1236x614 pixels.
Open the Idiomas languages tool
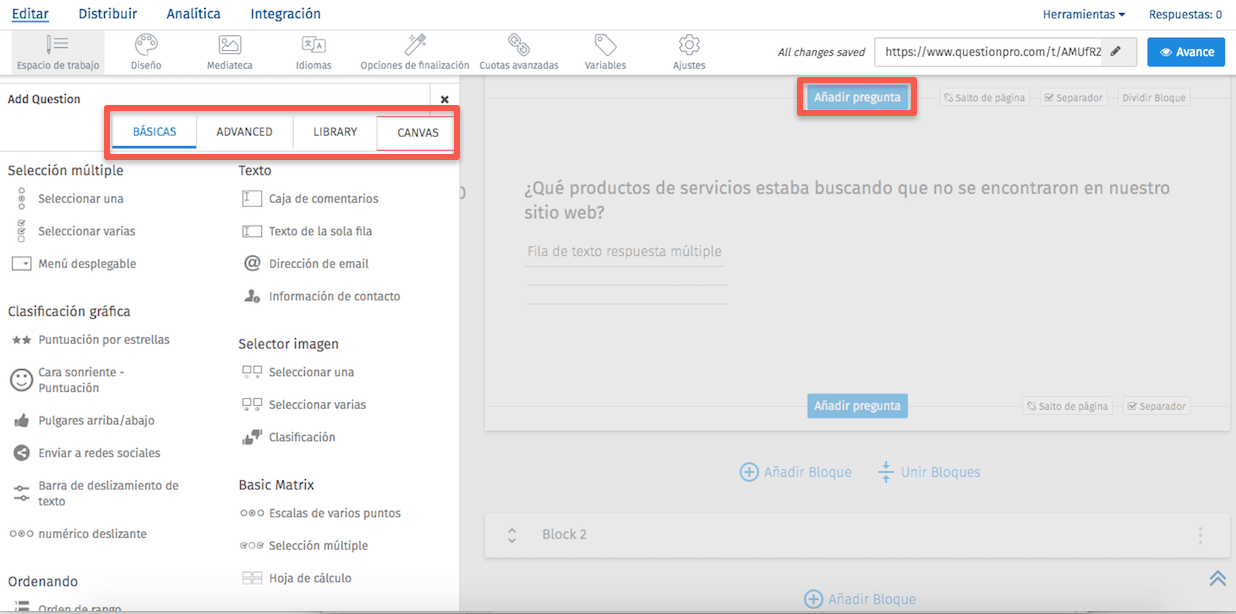[x=314, y=52]
